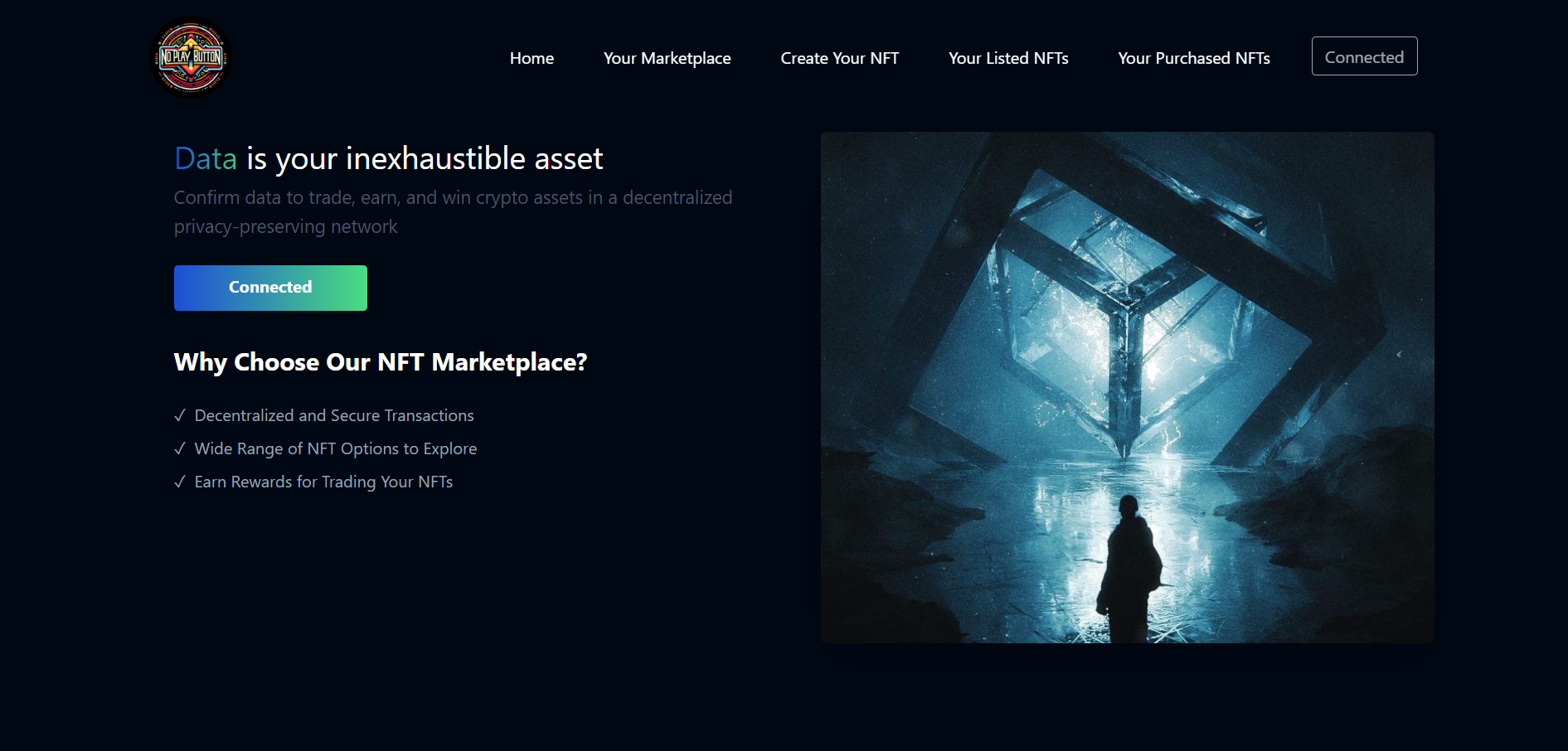View Your Purchased NFTs

(1193, 58)
